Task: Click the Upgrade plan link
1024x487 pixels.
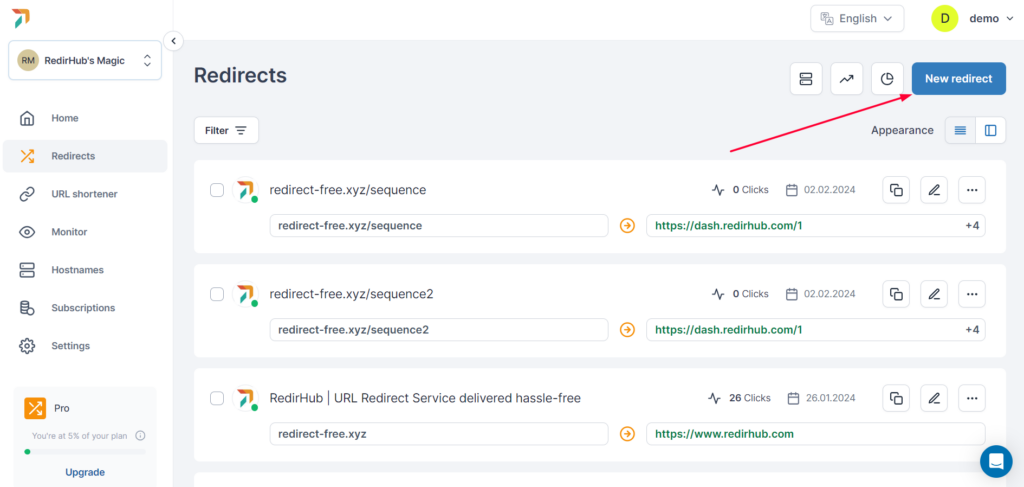Action: (85, 472)
